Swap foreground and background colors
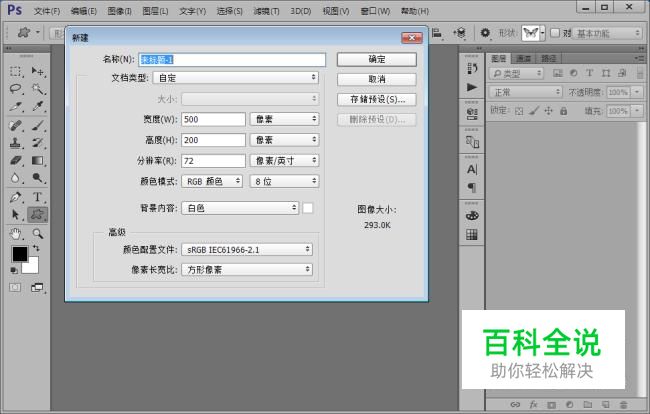This screenshot has height=414, width=650. (x=36, y=248)
